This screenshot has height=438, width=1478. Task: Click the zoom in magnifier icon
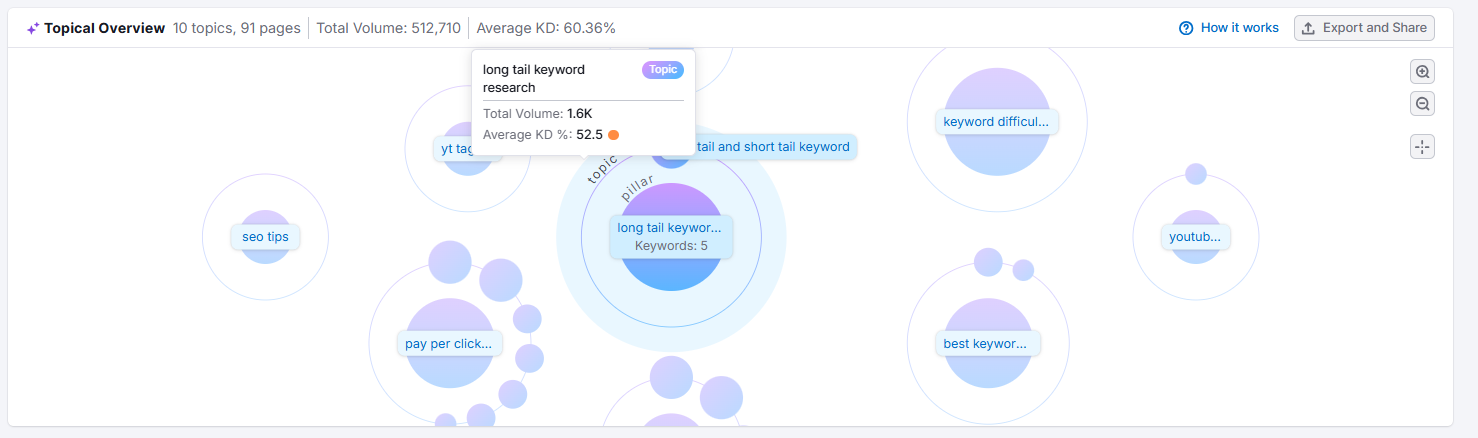(1422, 72)
